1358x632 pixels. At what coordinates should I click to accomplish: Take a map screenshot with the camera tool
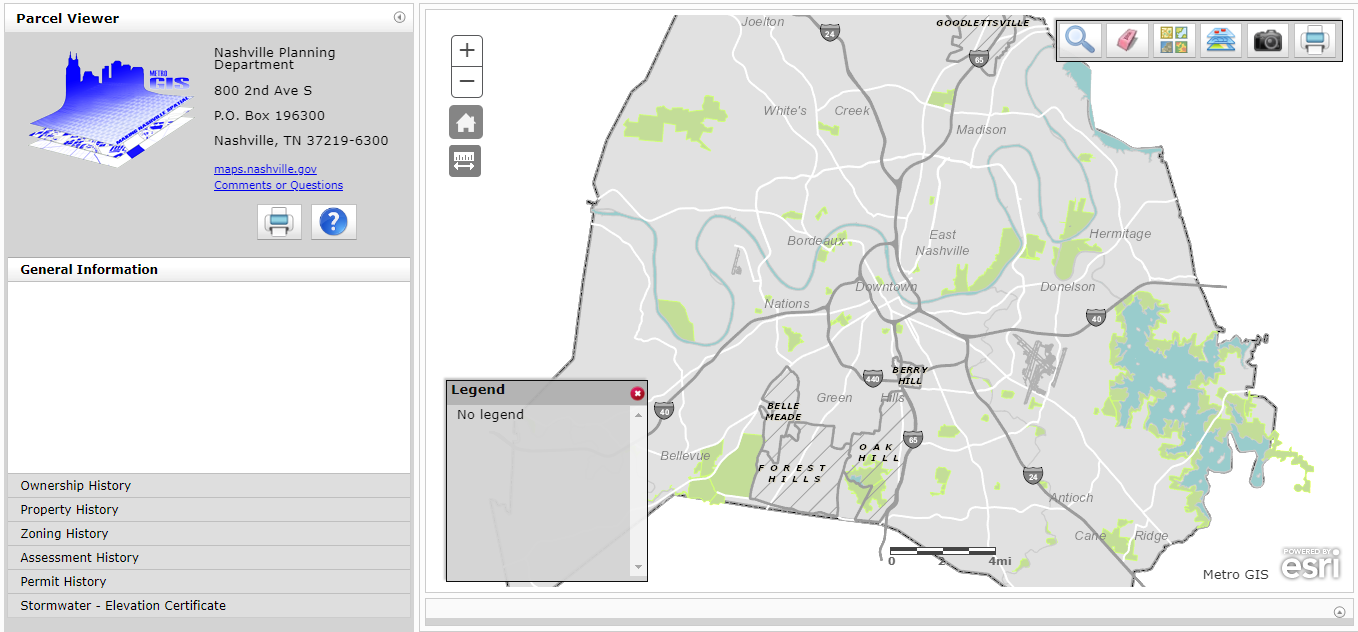click(1267, 40)
